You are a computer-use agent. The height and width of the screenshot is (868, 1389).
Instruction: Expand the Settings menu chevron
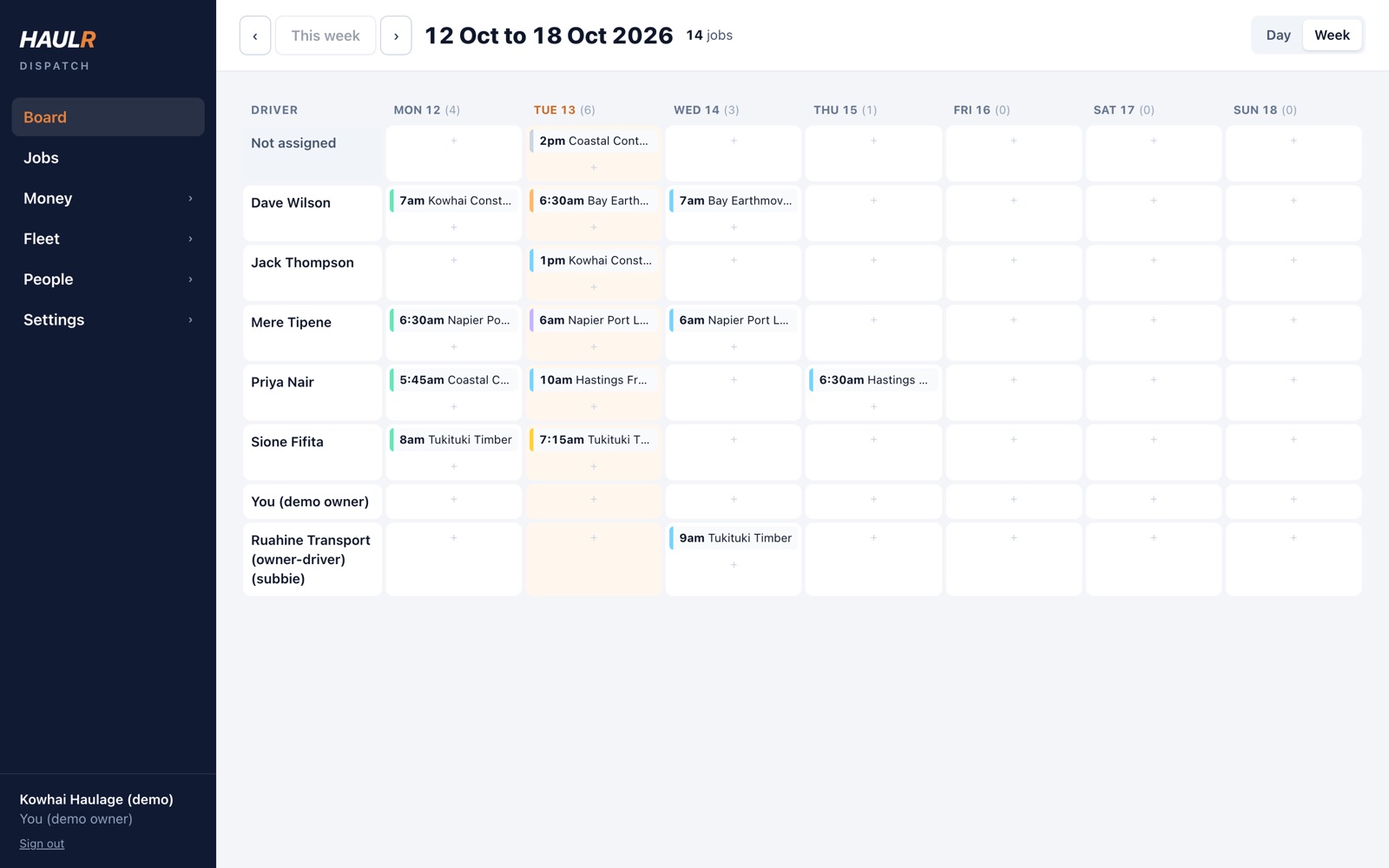tap(190, 320)
